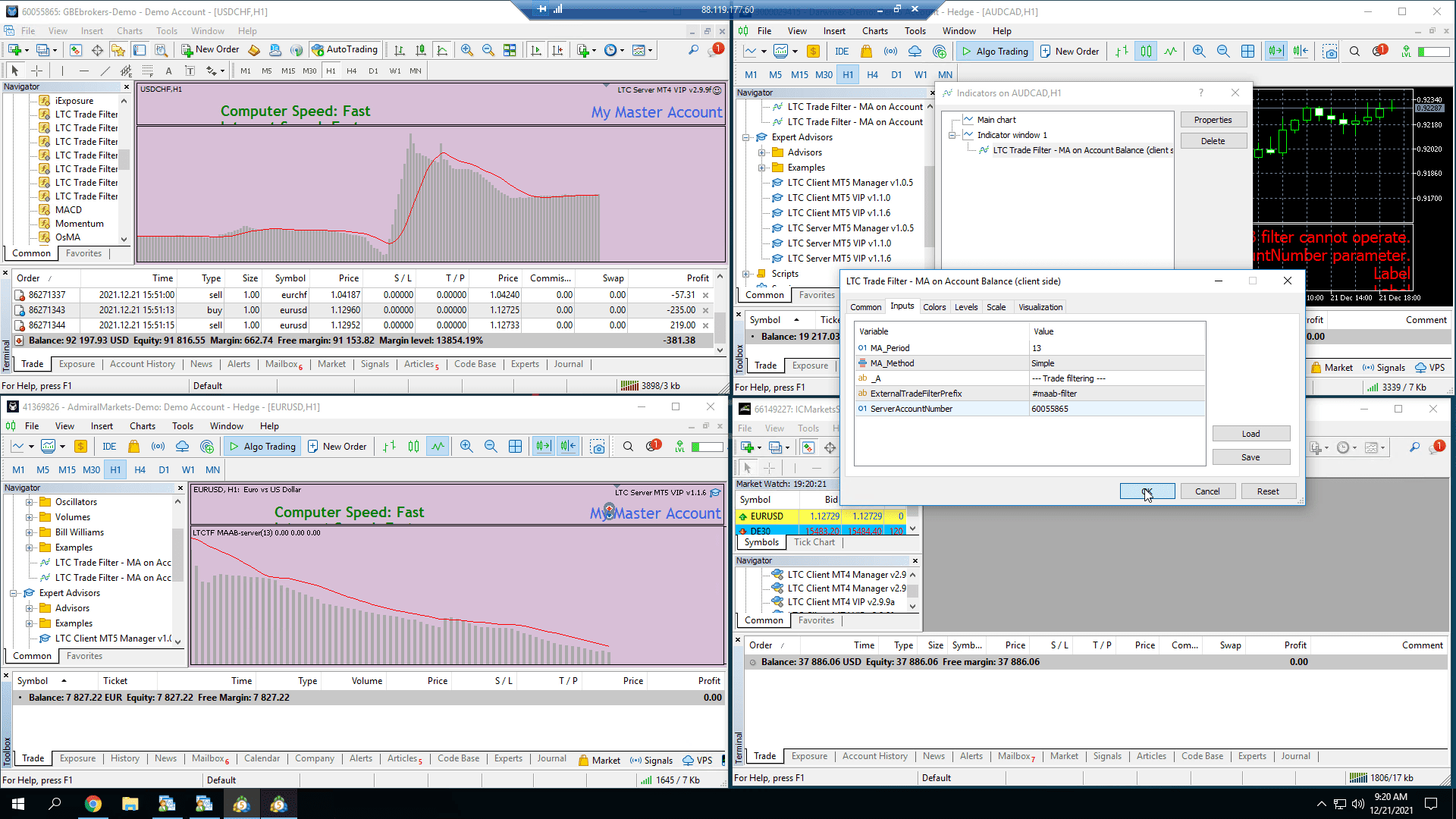This screenshot has width=1456, height=819.
Task: Click MA_Period value field 13
Action: pos(1116,348)
